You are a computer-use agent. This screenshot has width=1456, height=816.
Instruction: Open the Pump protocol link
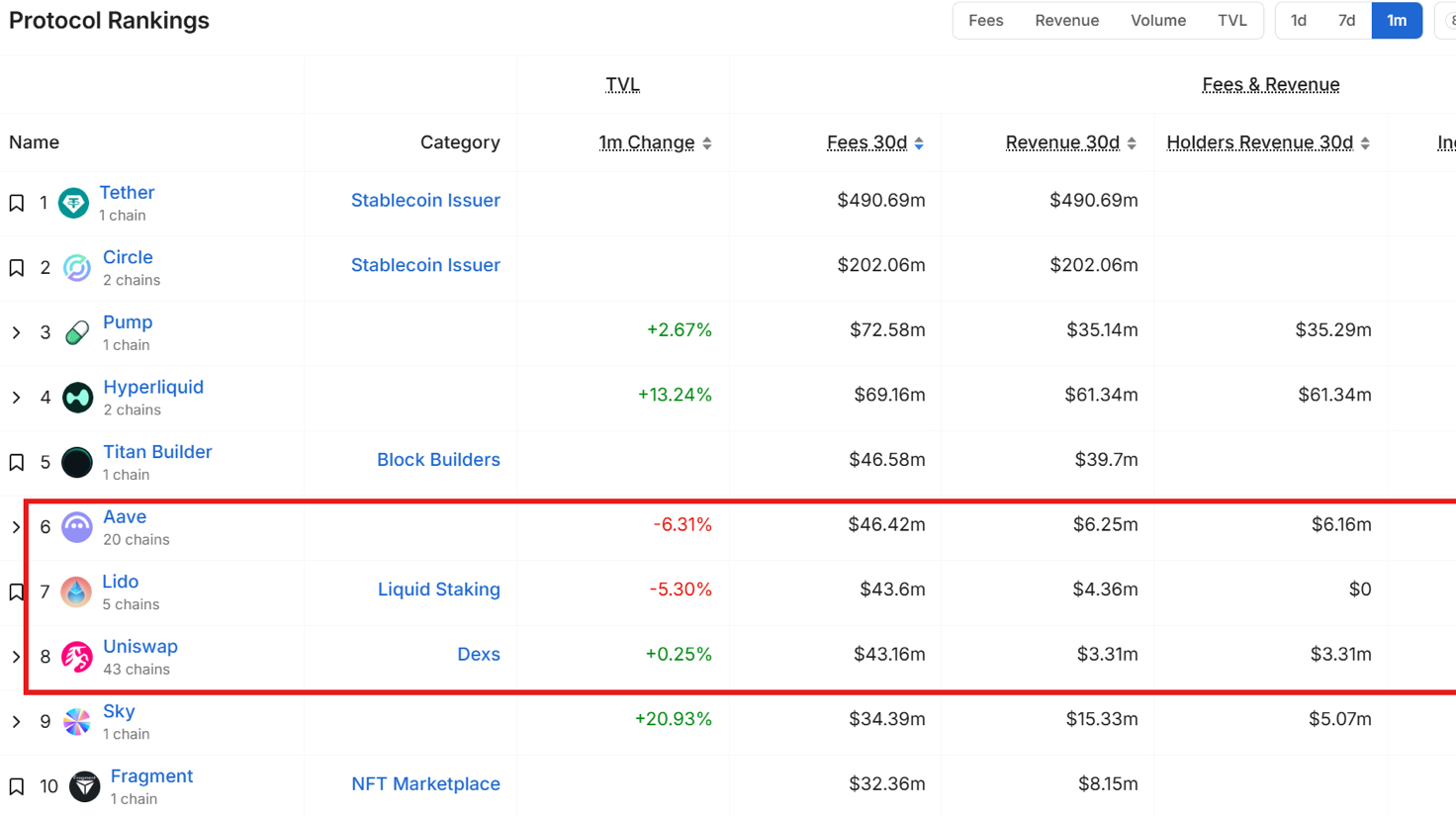[x=128, y=322]
